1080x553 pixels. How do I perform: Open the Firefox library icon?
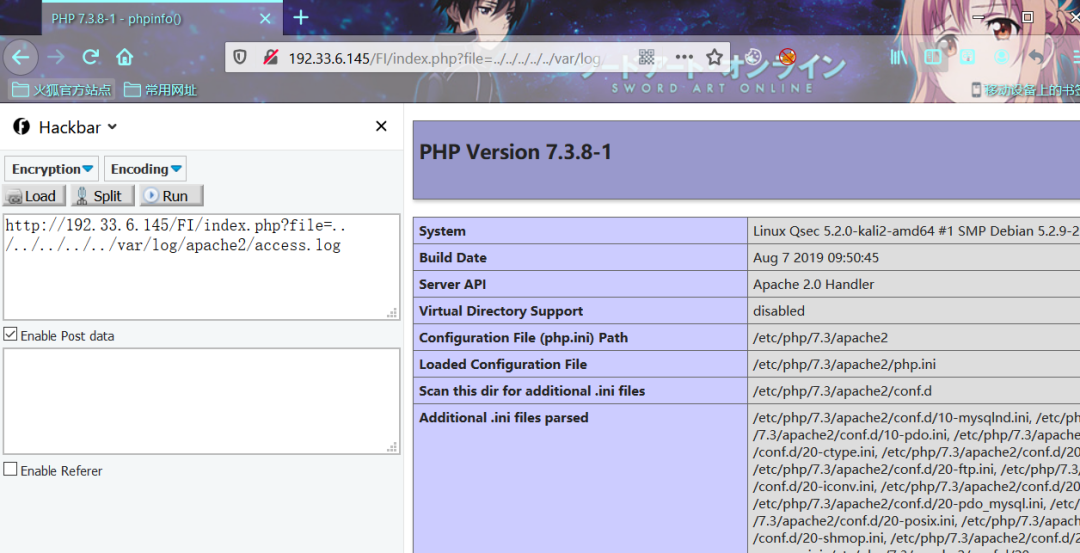click(899, 57)
